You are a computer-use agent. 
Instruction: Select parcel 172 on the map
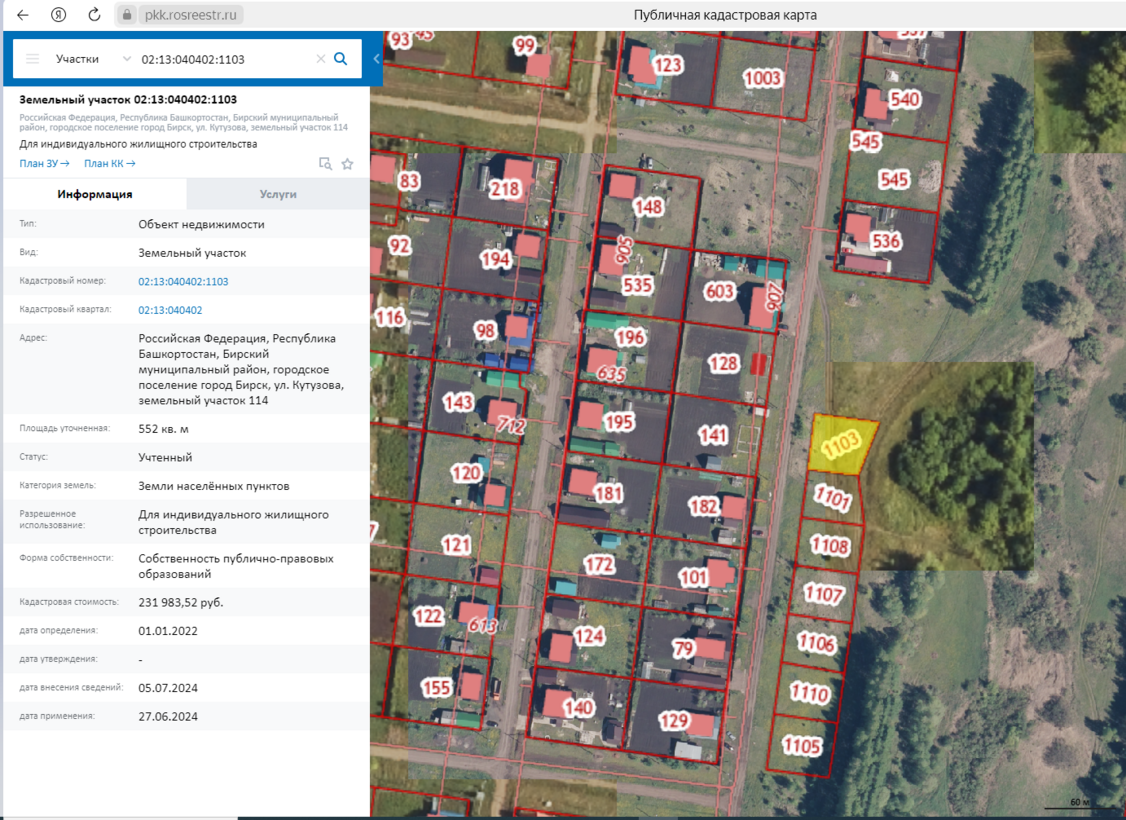[599, 564]
